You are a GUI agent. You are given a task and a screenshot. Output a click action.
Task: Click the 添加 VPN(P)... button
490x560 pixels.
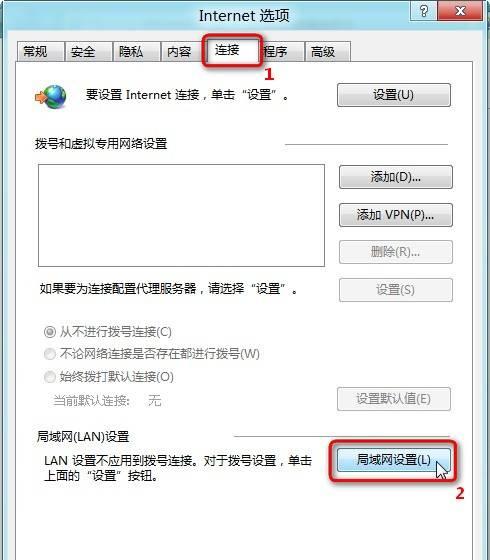pyautogui.click(x=396, y=215)
